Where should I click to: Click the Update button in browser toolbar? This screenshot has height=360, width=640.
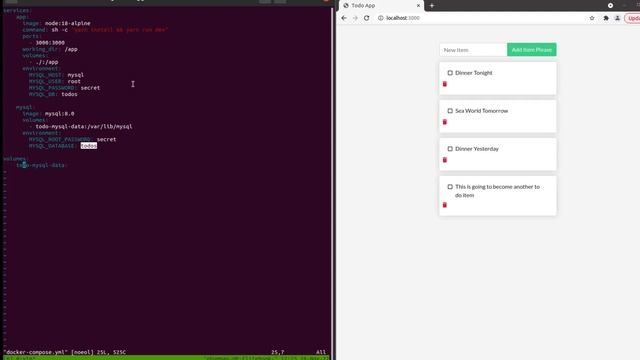(633, 18)
